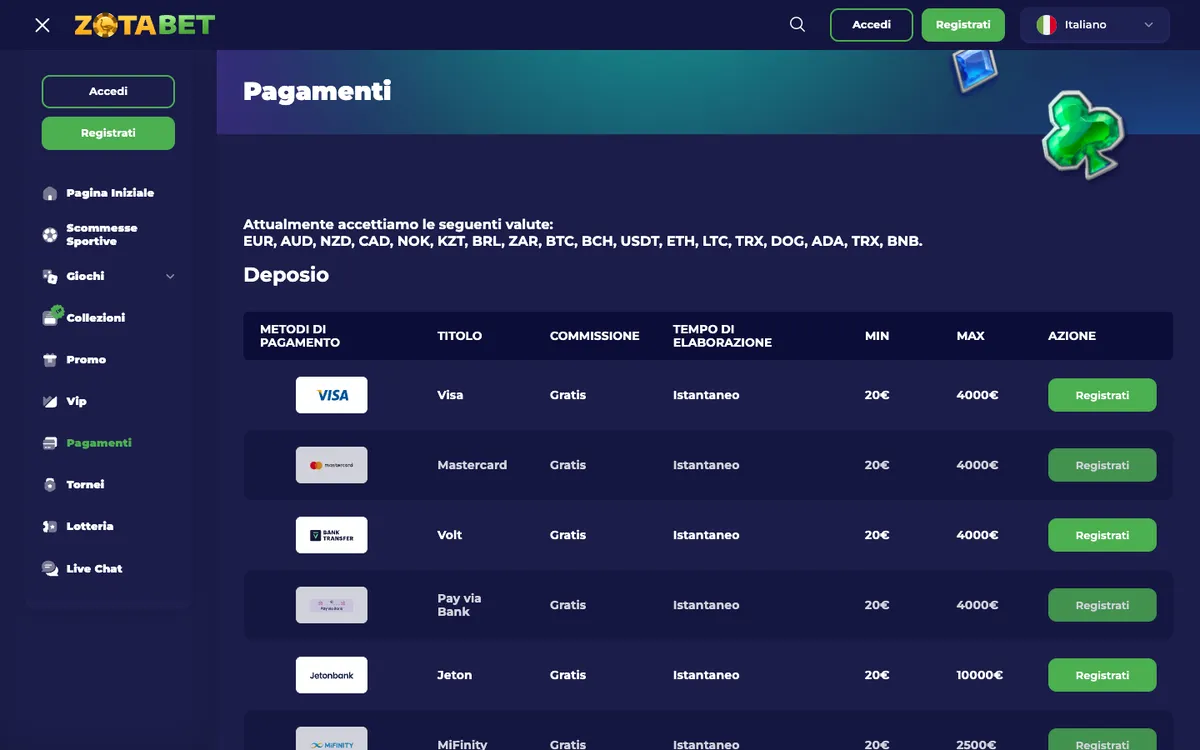Screen dimensions: 1200x750
Task: Close the sidebar with the X icon
Action: [42, 25]
